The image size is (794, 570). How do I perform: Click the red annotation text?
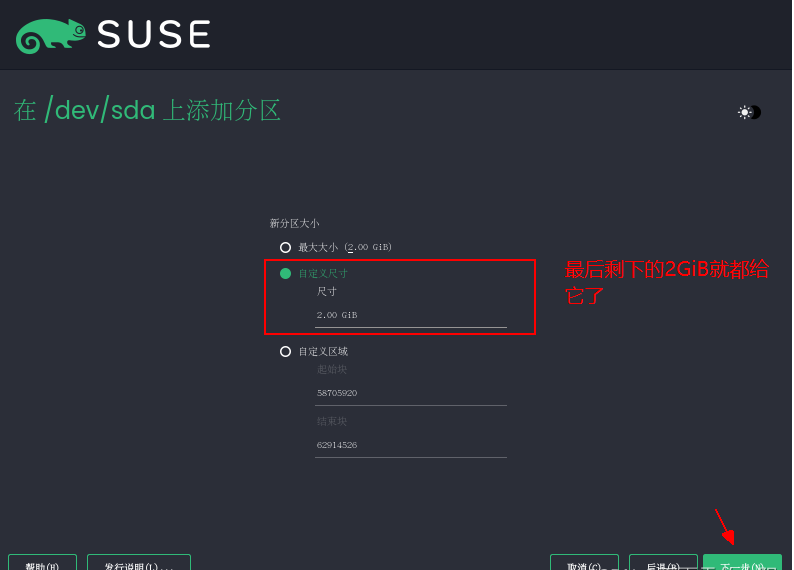point(666,282)
